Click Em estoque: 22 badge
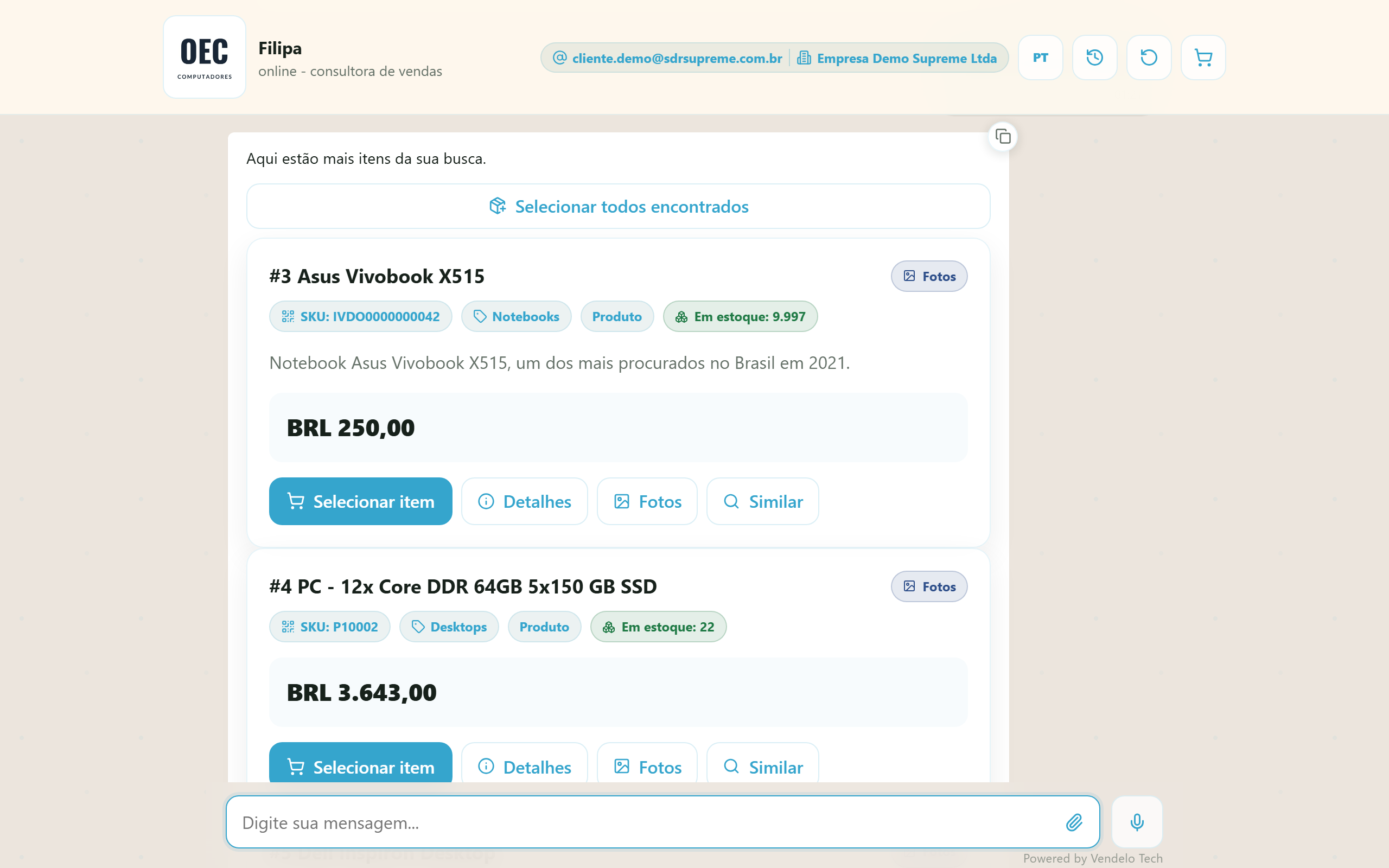The image size is (1389, 868). tap(658, 626)
